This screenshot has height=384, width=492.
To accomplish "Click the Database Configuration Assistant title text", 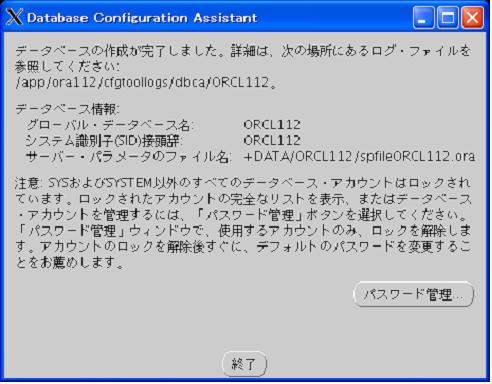I will pos(142,17).
